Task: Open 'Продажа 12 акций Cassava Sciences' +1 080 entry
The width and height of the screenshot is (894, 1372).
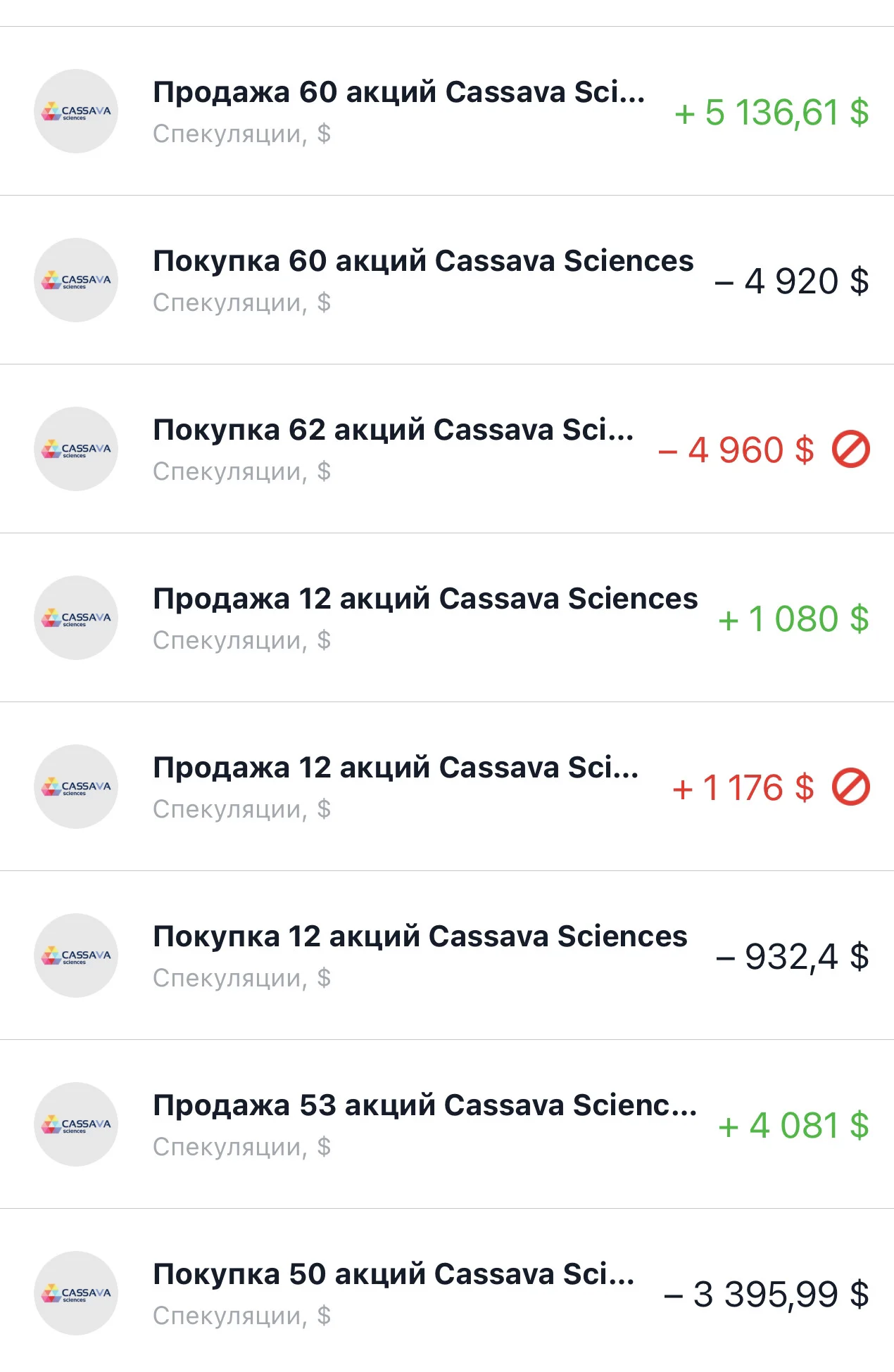Action: pos(447,618)
